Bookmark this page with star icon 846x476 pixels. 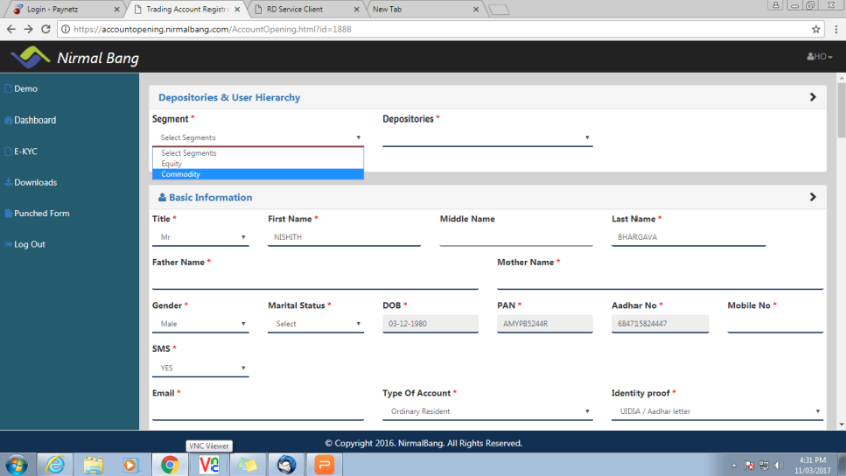click(816, 29)
